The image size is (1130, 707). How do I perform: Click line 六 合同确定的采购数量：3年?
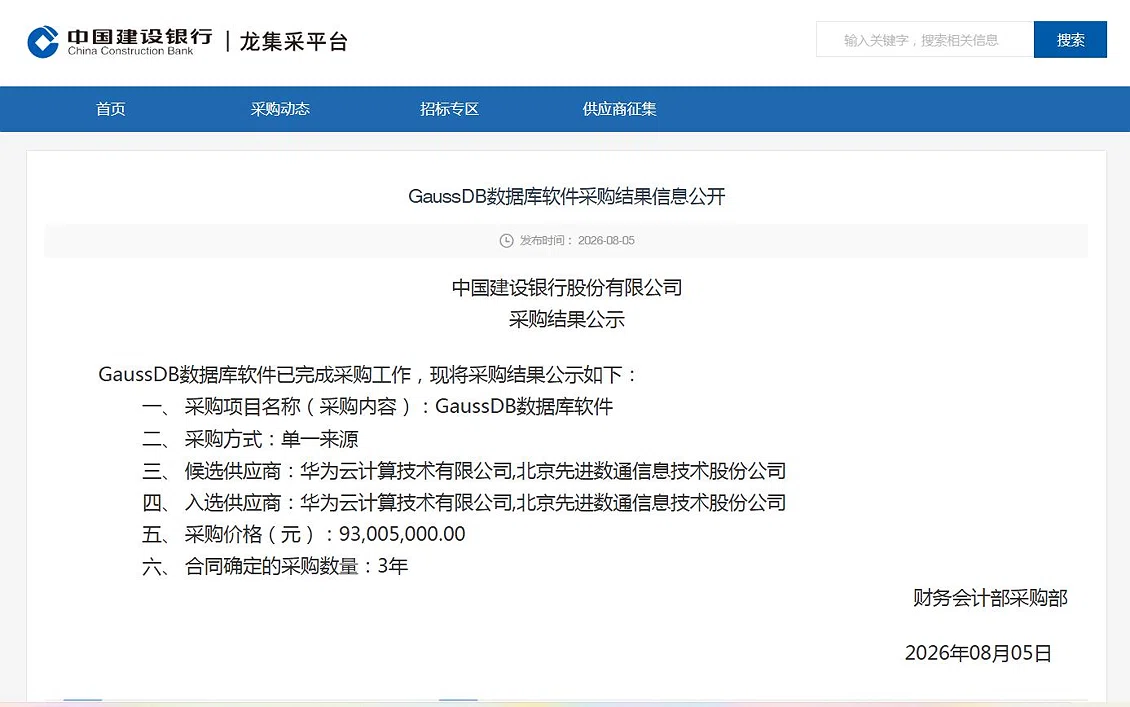[x=275, y=566]
